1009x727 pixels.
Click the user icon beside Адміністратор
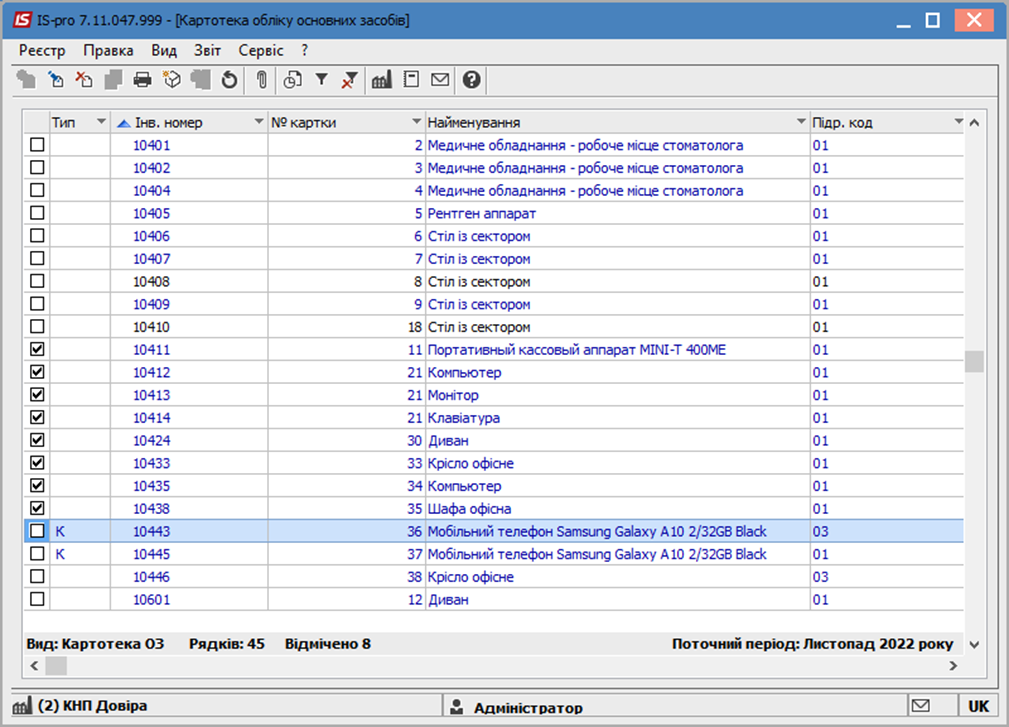[457, 707]
